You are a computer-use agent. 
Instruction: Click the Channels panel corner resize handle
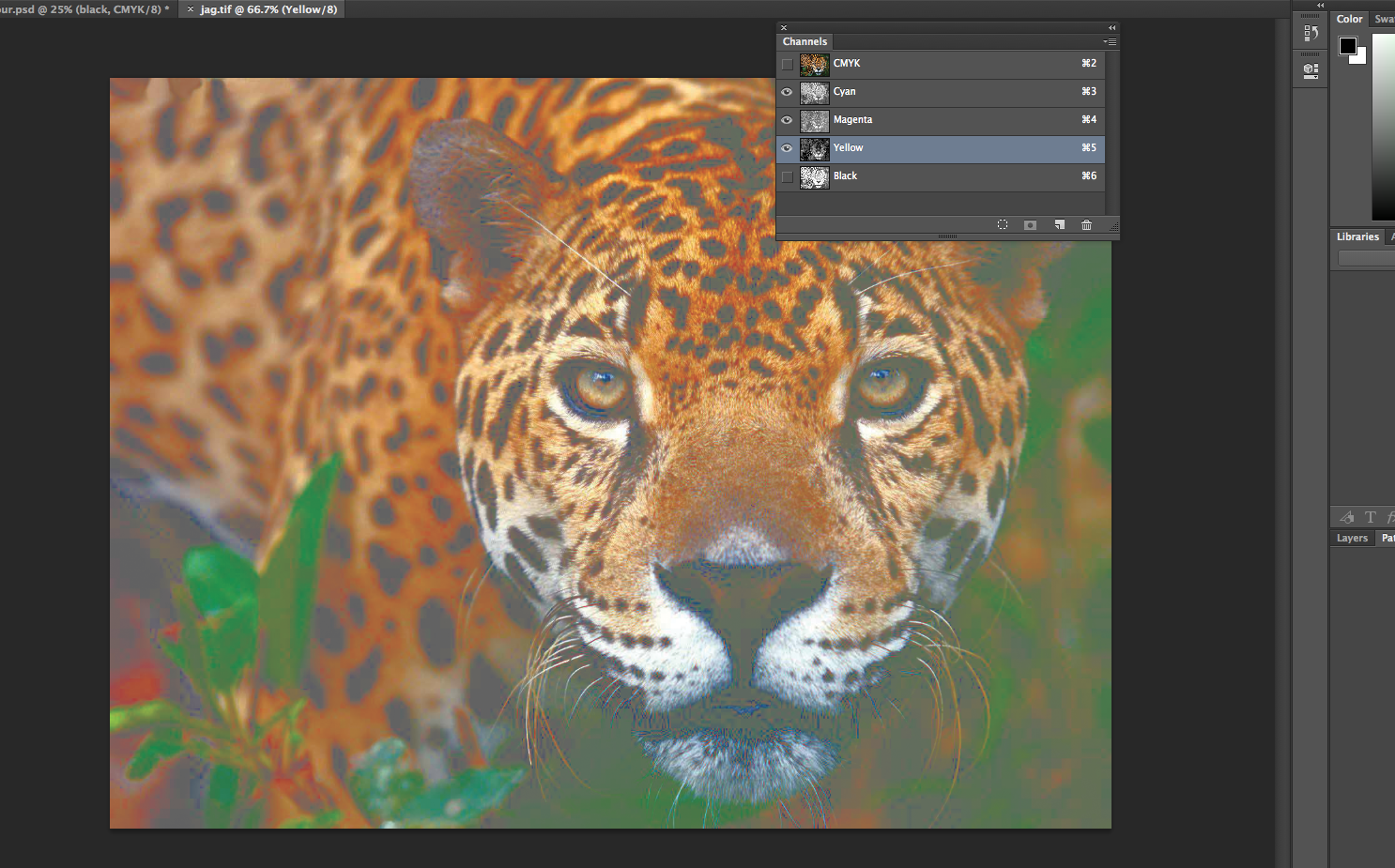pyautogui.click(x=1113, y=226)
